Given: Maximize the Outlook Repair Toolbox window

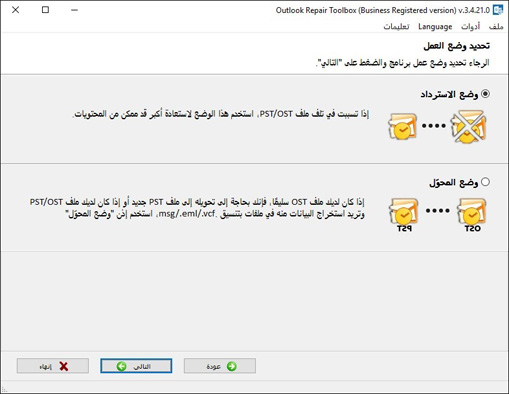Looking at the screenshot, I should (45, 10).
